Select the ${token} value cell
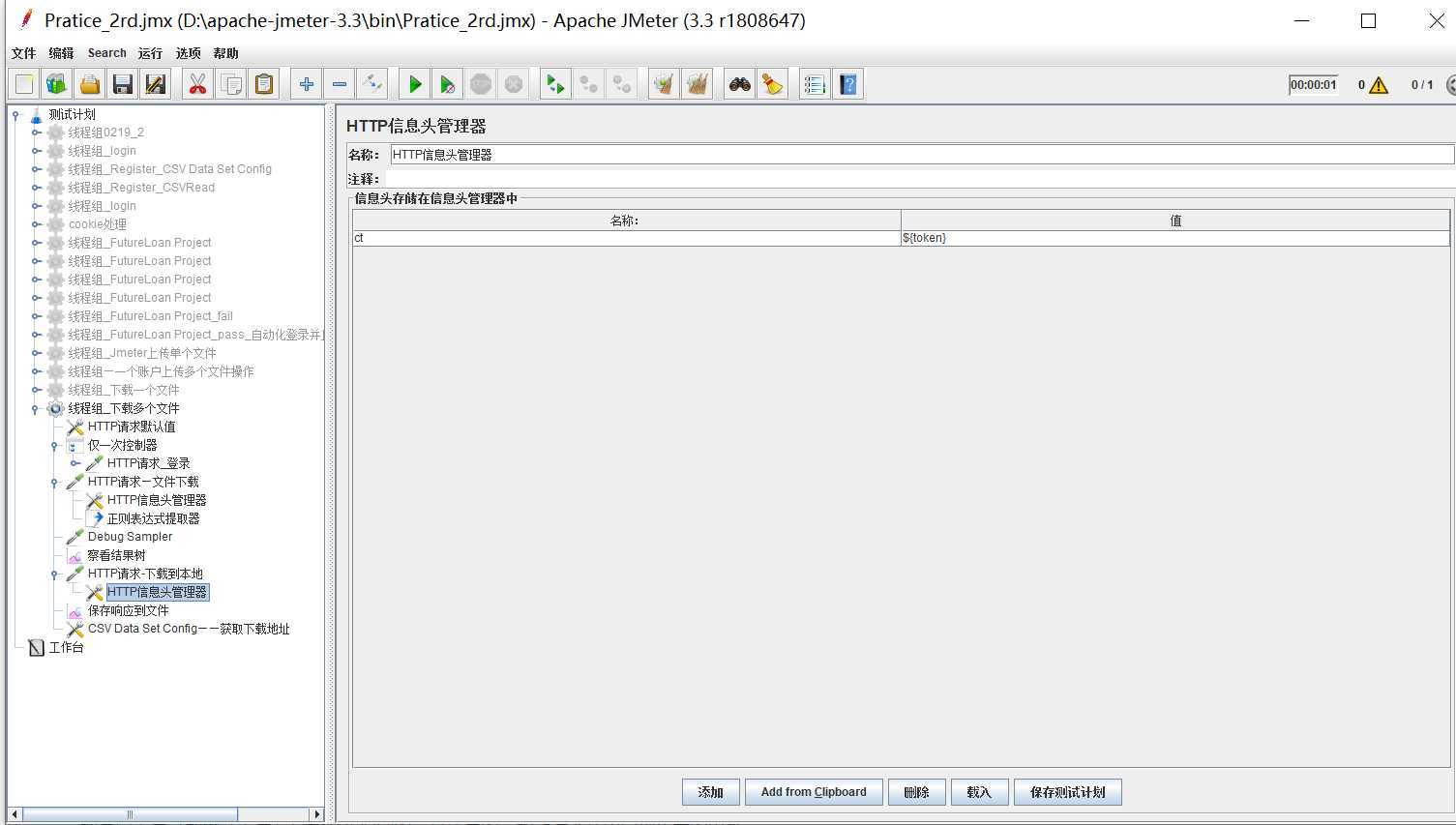 (x=1175, y=238)
